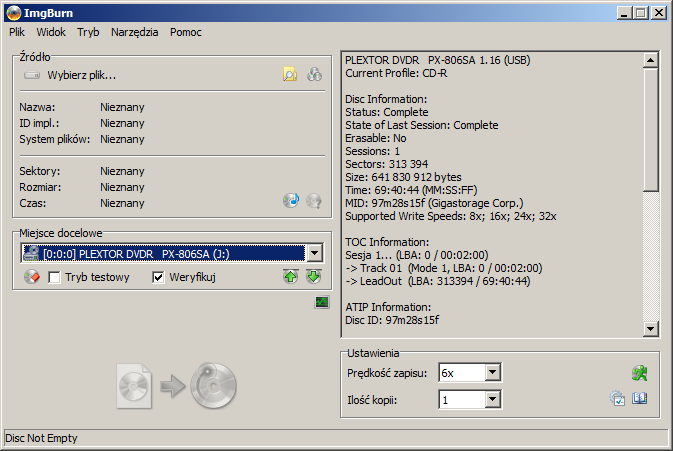Click the 'Sectors: 313 394' line

pos(387,164)
